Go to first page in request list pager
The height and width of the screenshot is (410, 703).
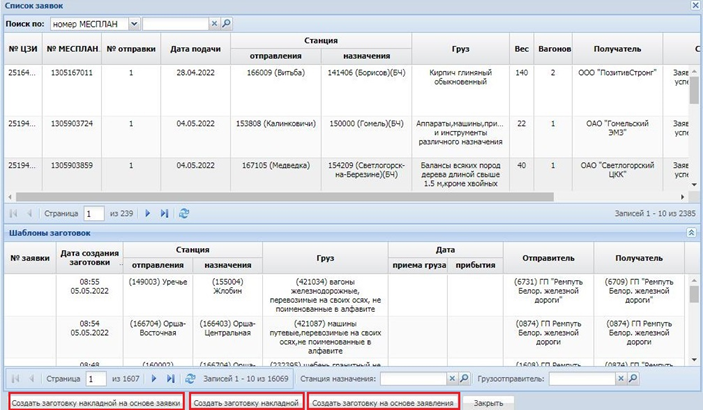[x=13, y=214]
